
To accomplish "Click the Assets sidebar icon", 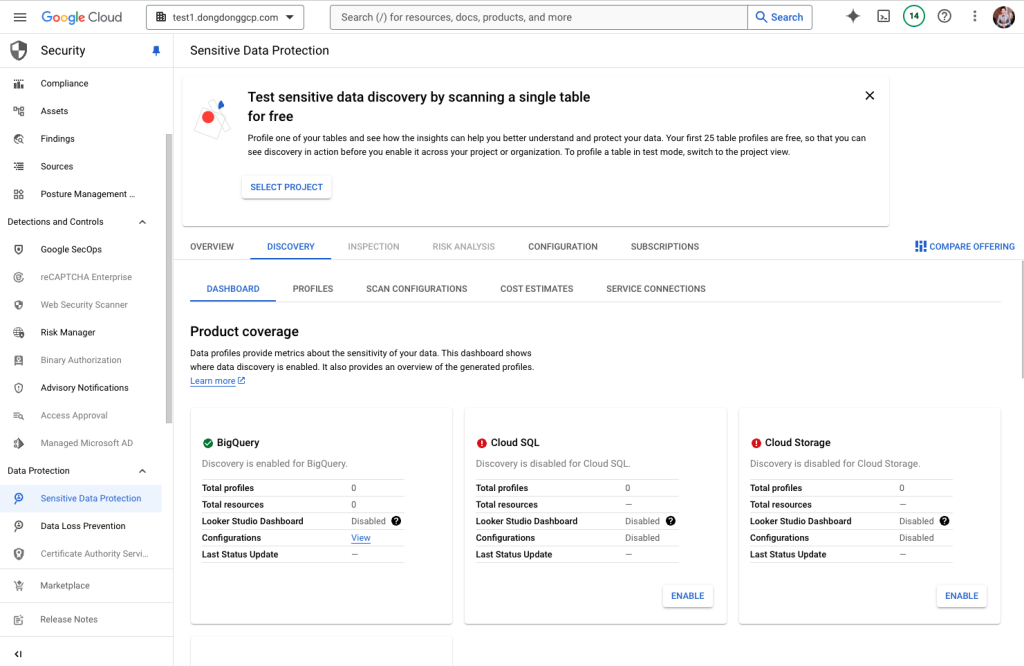I will (x=19, y=111).
